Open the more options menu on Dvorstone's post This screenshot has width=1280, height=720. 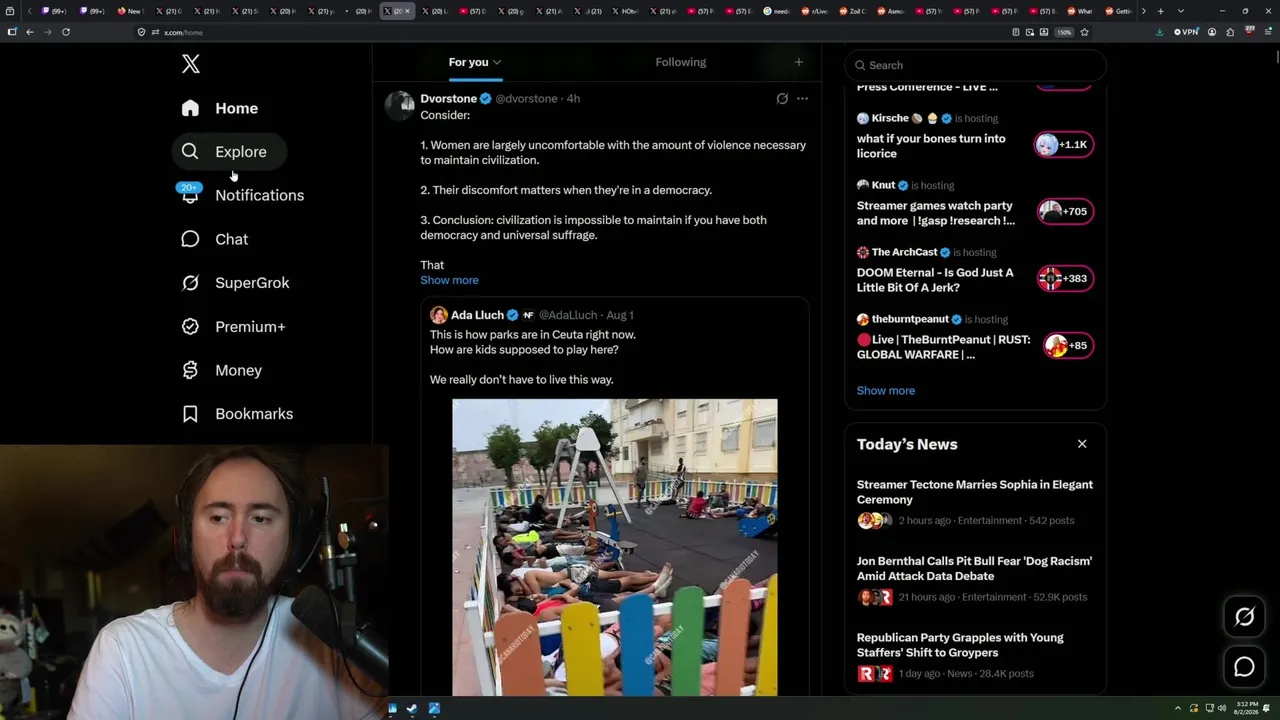pos(802,99)
